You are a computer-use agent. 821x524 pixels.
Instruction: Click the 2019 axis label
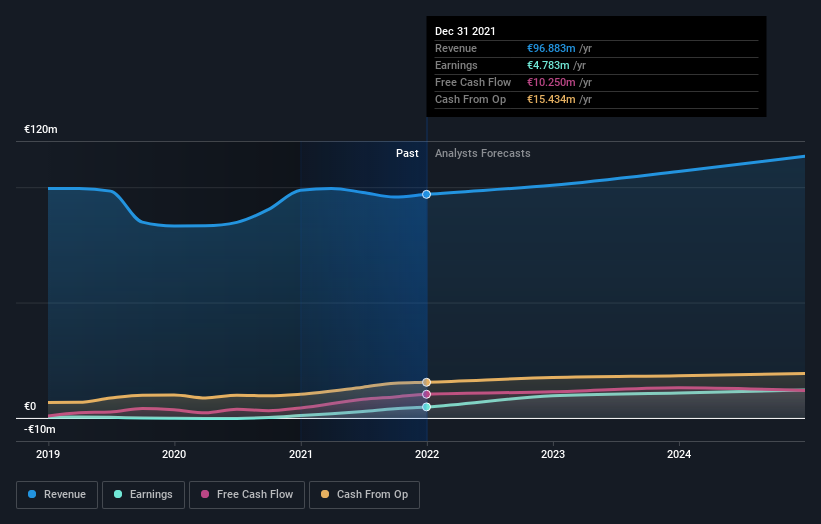pos(48,454)
